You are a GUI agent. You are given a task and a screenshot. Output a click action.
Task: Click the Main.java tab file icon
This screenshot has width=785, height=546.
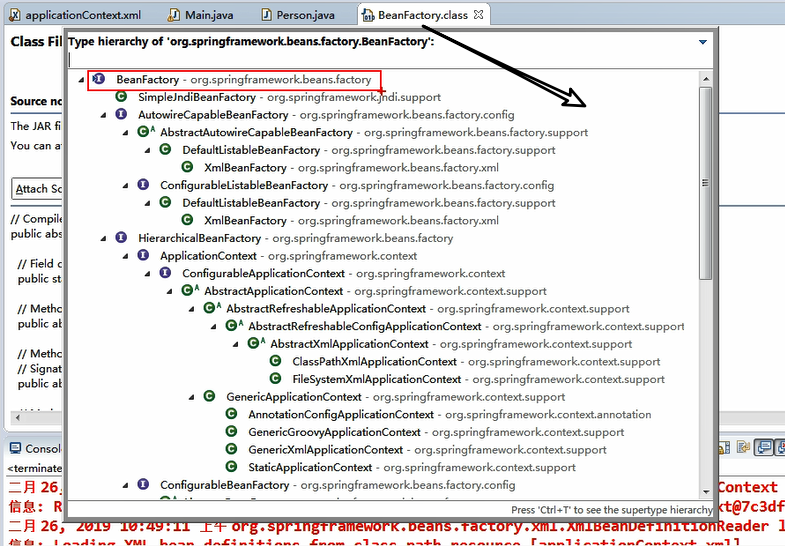click(x=174, y=15)
